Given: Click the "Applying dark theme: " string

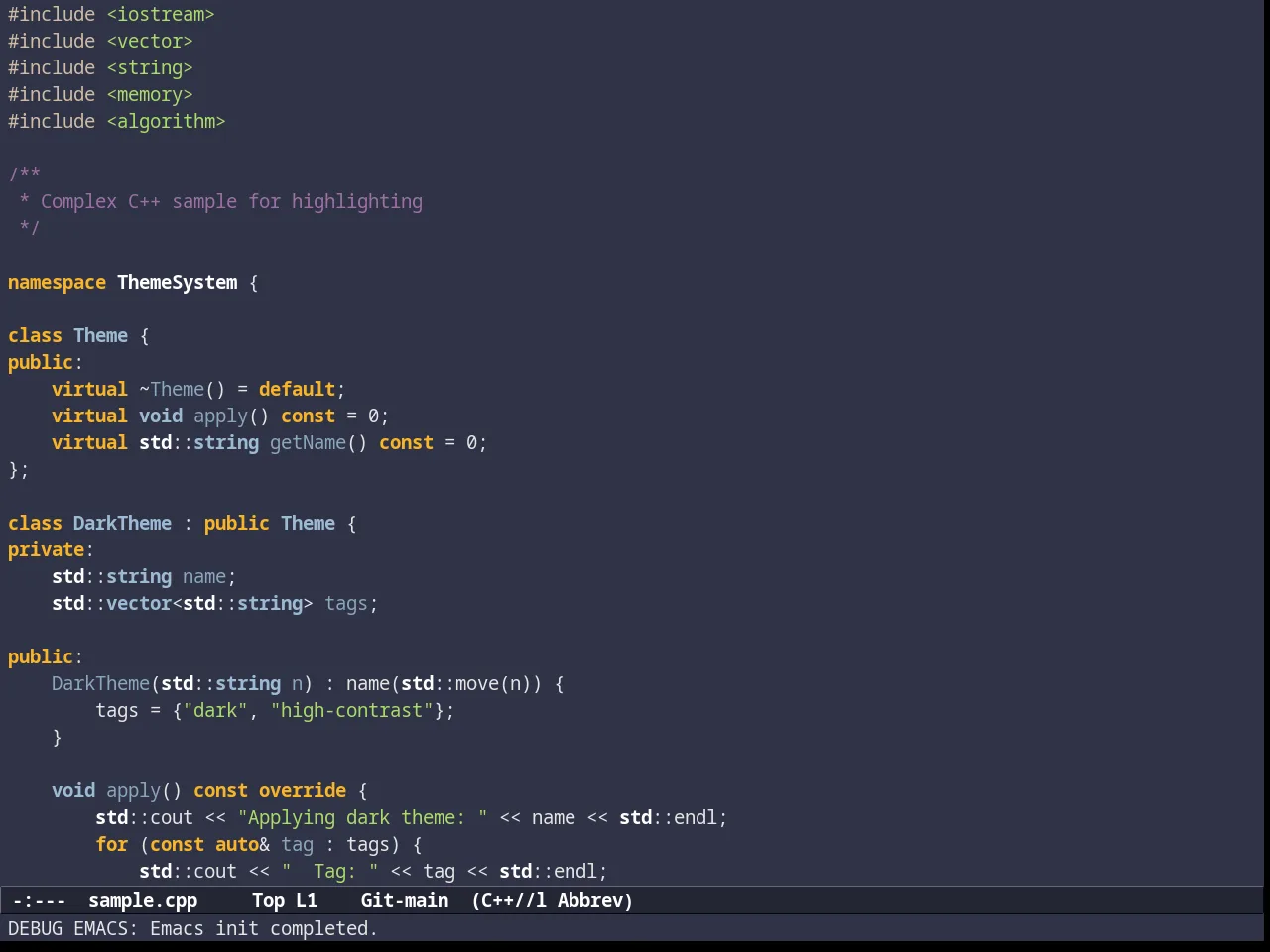Looking at the screenshot, I should [362, 817].
